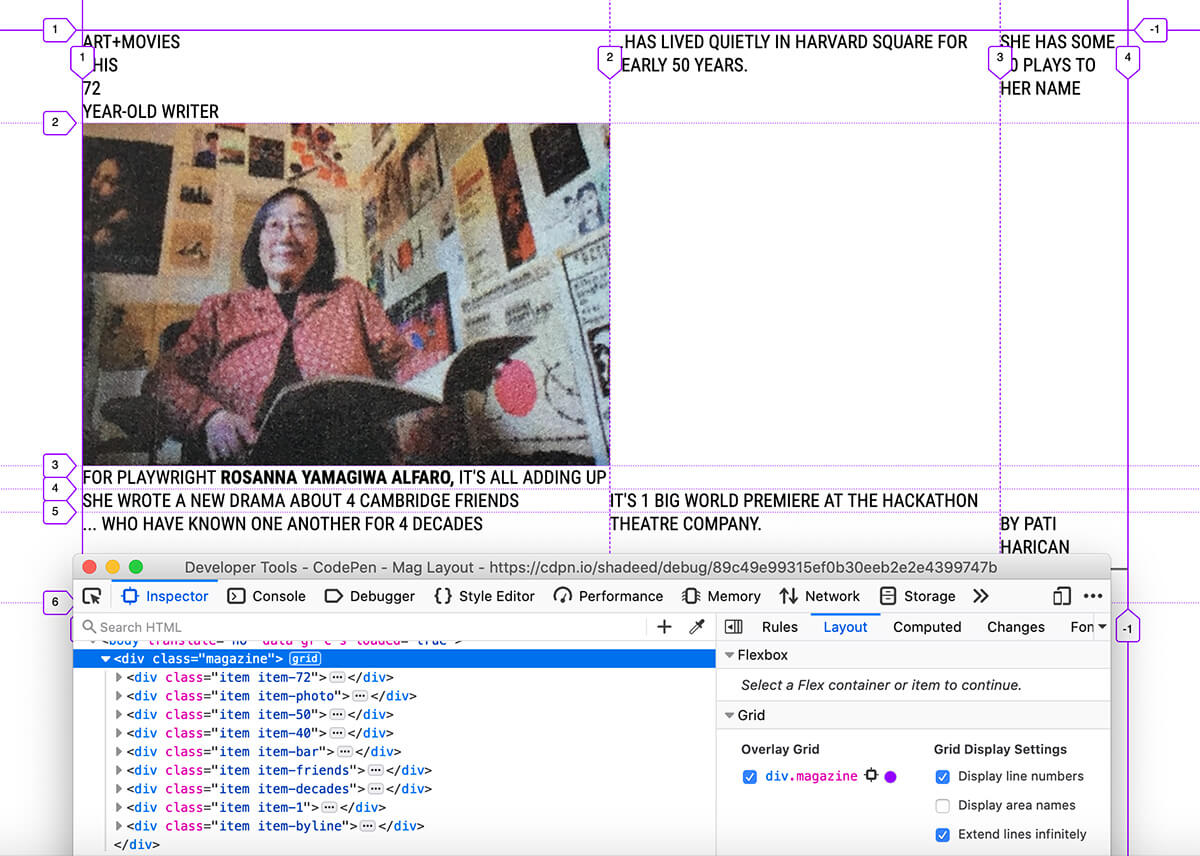Open the responsive design mode icon

[1061, 596]
